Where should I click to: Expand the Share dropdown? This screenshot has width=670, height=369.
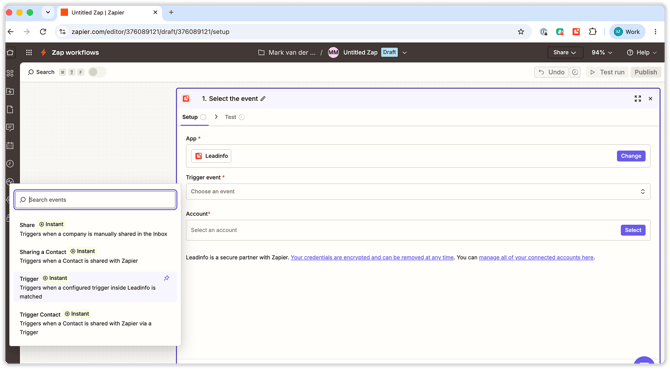tap(564, 53)
